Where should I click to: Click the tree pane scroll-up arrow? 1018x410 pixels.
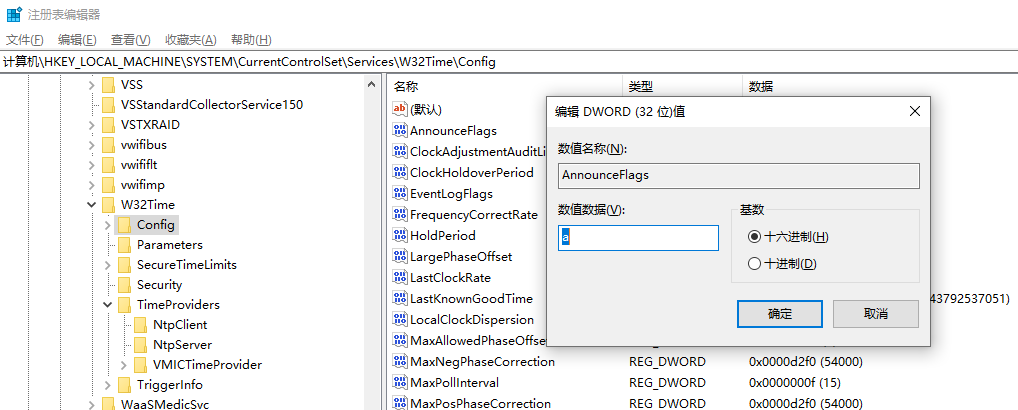pyautogui.click(x=371, y=84)
